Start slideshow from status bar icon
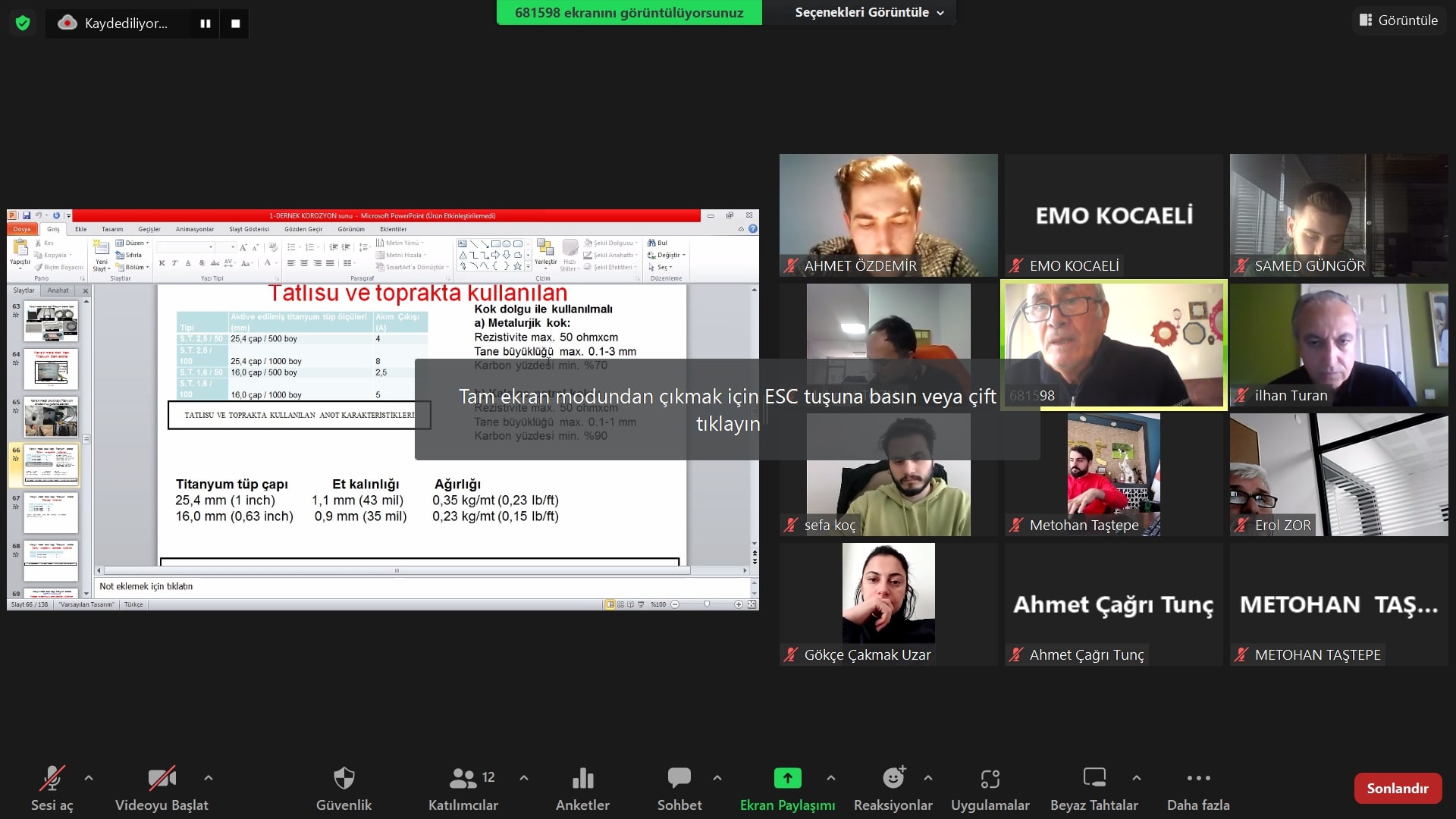Image resolution: width=1456 pixels, height=819 pixels. [642, 604]
